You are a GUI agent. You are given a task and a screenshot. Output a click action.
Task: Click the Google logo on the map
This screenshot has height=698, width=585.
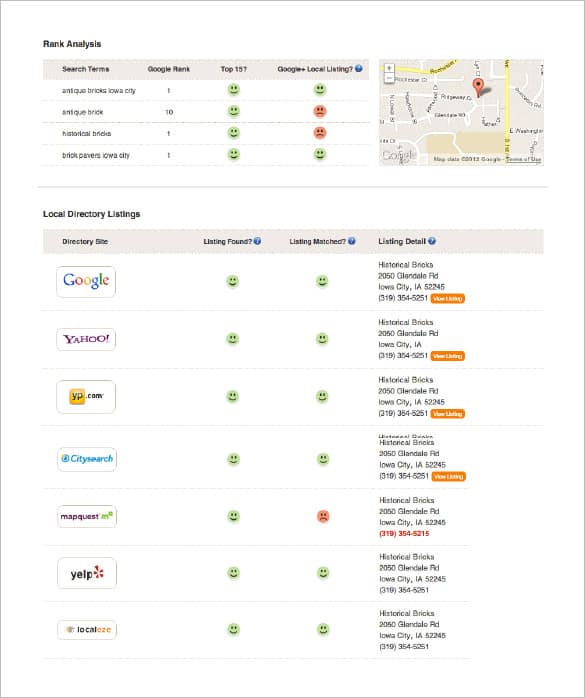(x=399, y=155)
